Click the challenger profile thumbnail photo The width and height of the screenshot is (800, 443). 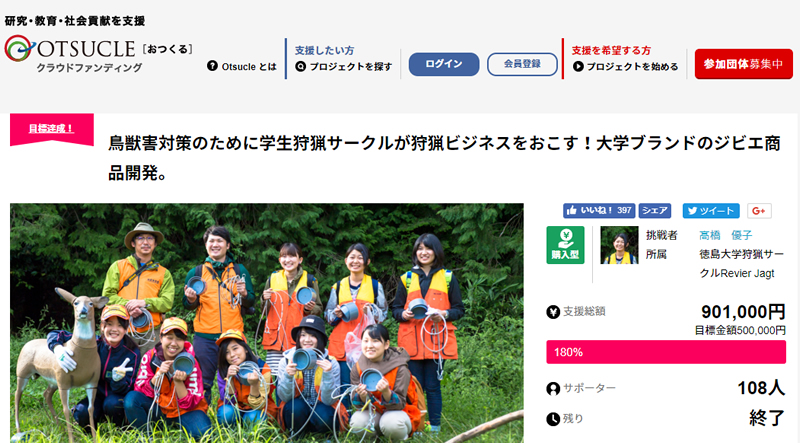click(x=619, y=245)
